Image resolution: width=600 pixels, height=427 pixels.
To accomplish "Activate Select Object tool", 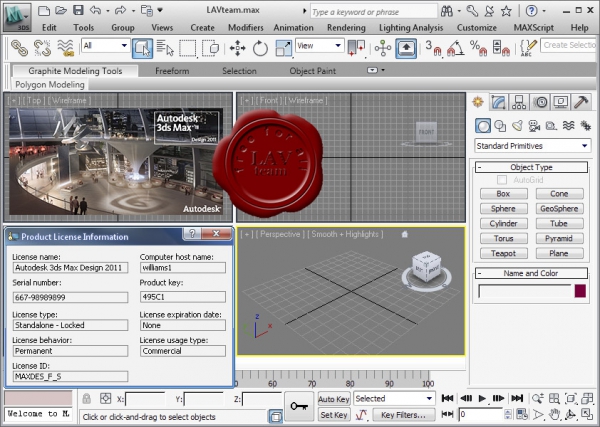I will [x=142, y=48].
